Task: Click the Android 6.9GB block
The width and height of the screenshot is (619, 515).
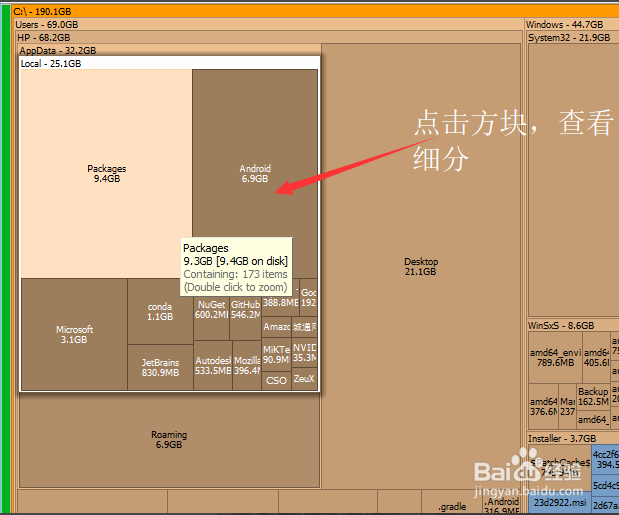Action: coord(255,174)
